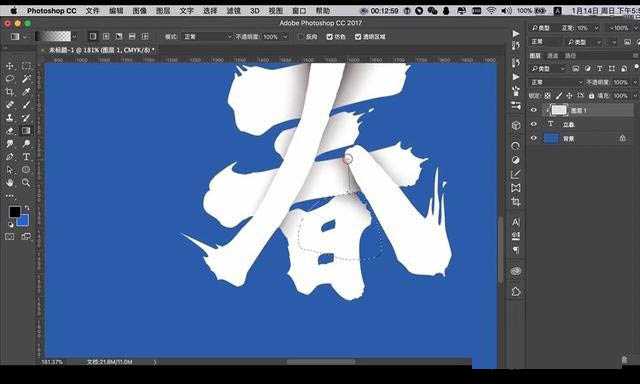Toggle the lock all padlock button
This screenshot has width=640, height=384.
pos(591,96)
